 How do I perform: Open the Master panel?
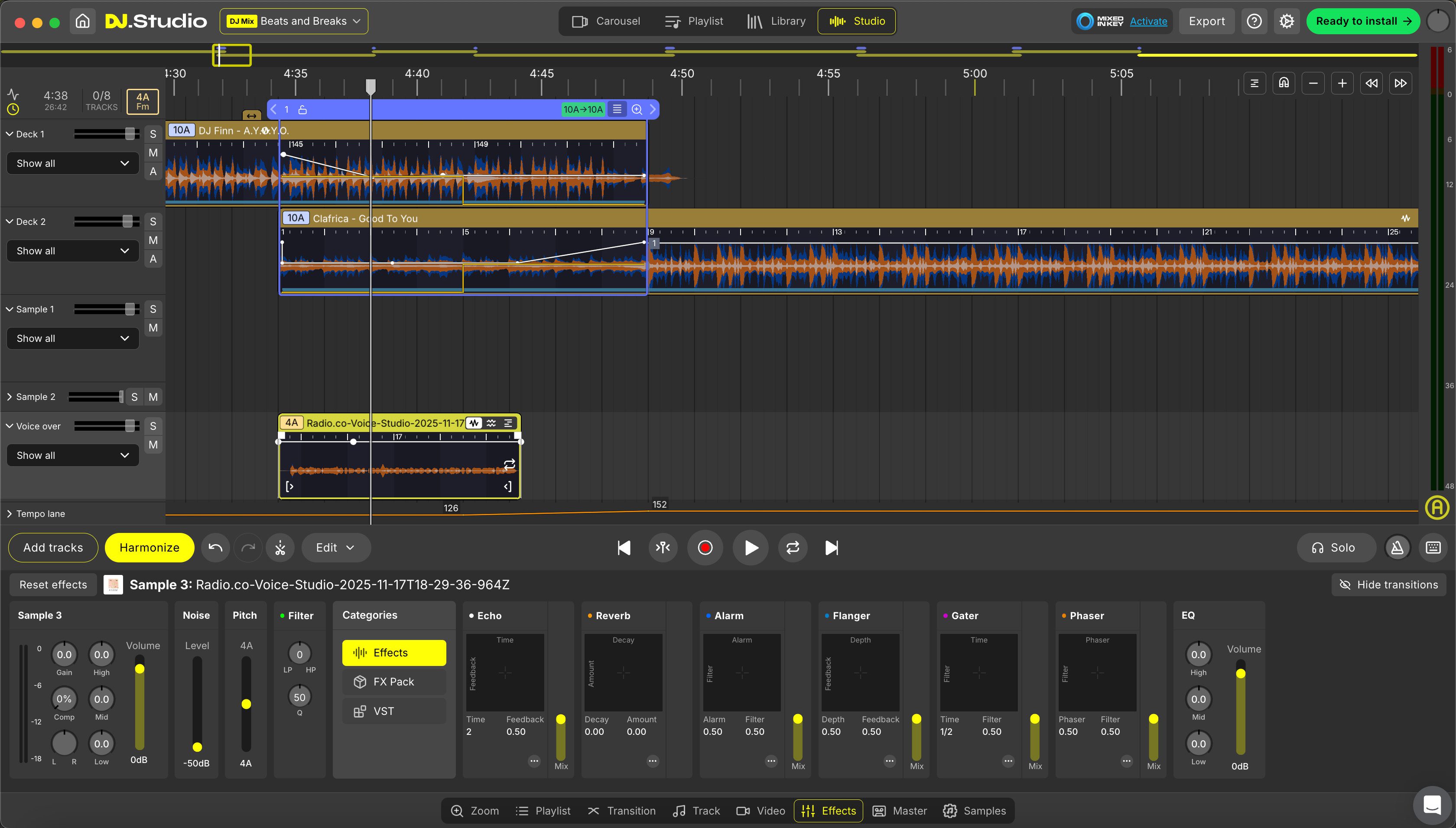click(899, 810)
